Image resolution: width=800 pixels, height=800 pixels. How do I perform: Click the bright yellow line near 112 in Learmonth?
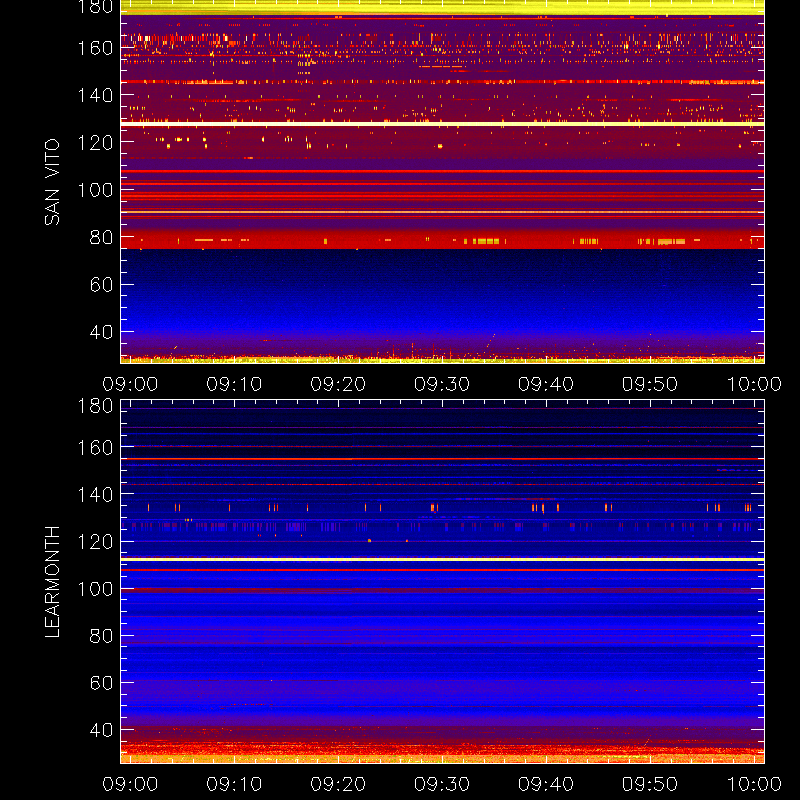point(442,560)
